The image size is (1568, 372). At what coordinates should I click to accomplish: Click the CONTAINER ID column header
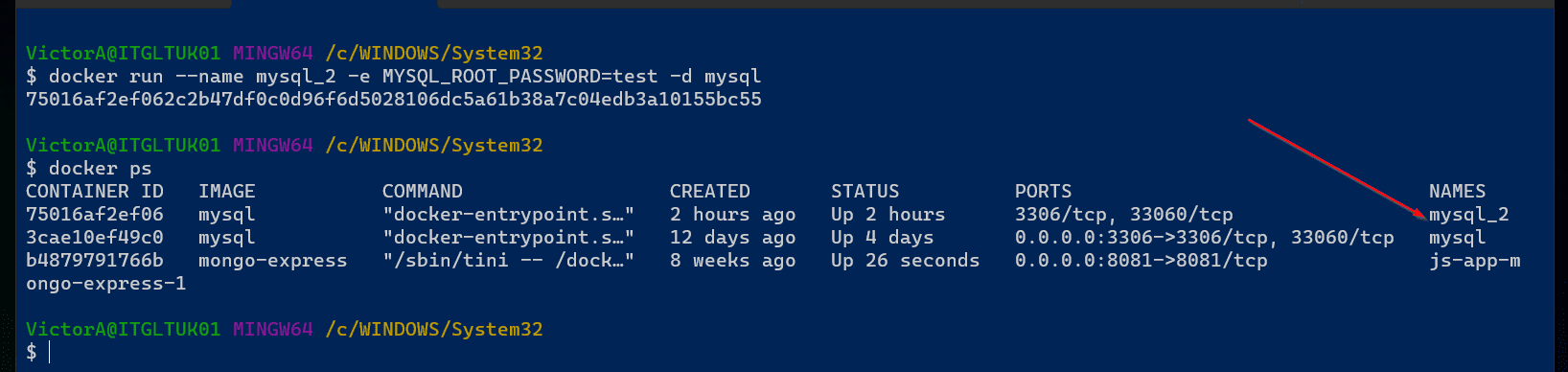pyautogui.click(x=95, y=192)
